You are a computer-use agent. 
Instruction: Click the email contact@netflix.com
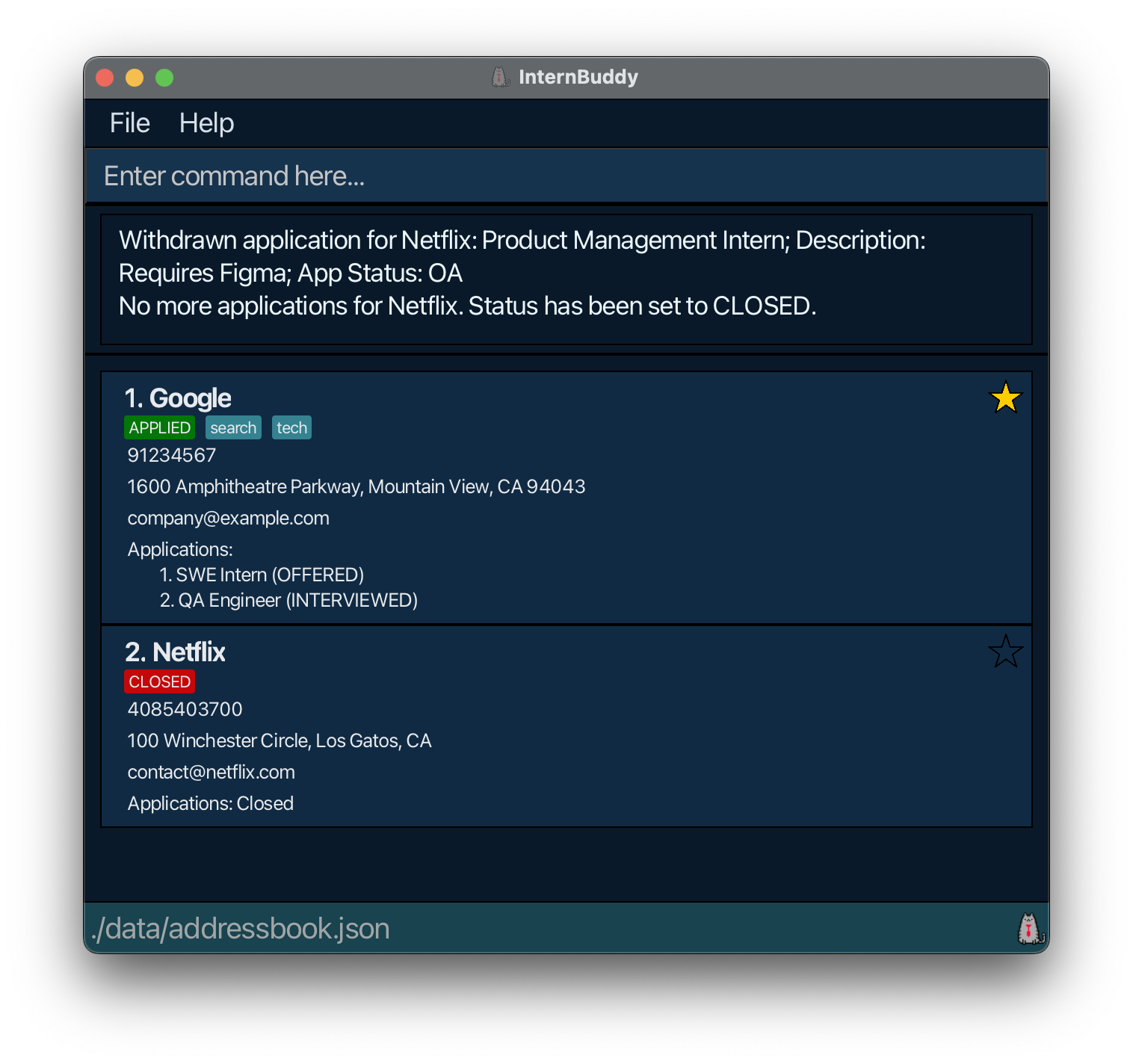coord(211,772)
